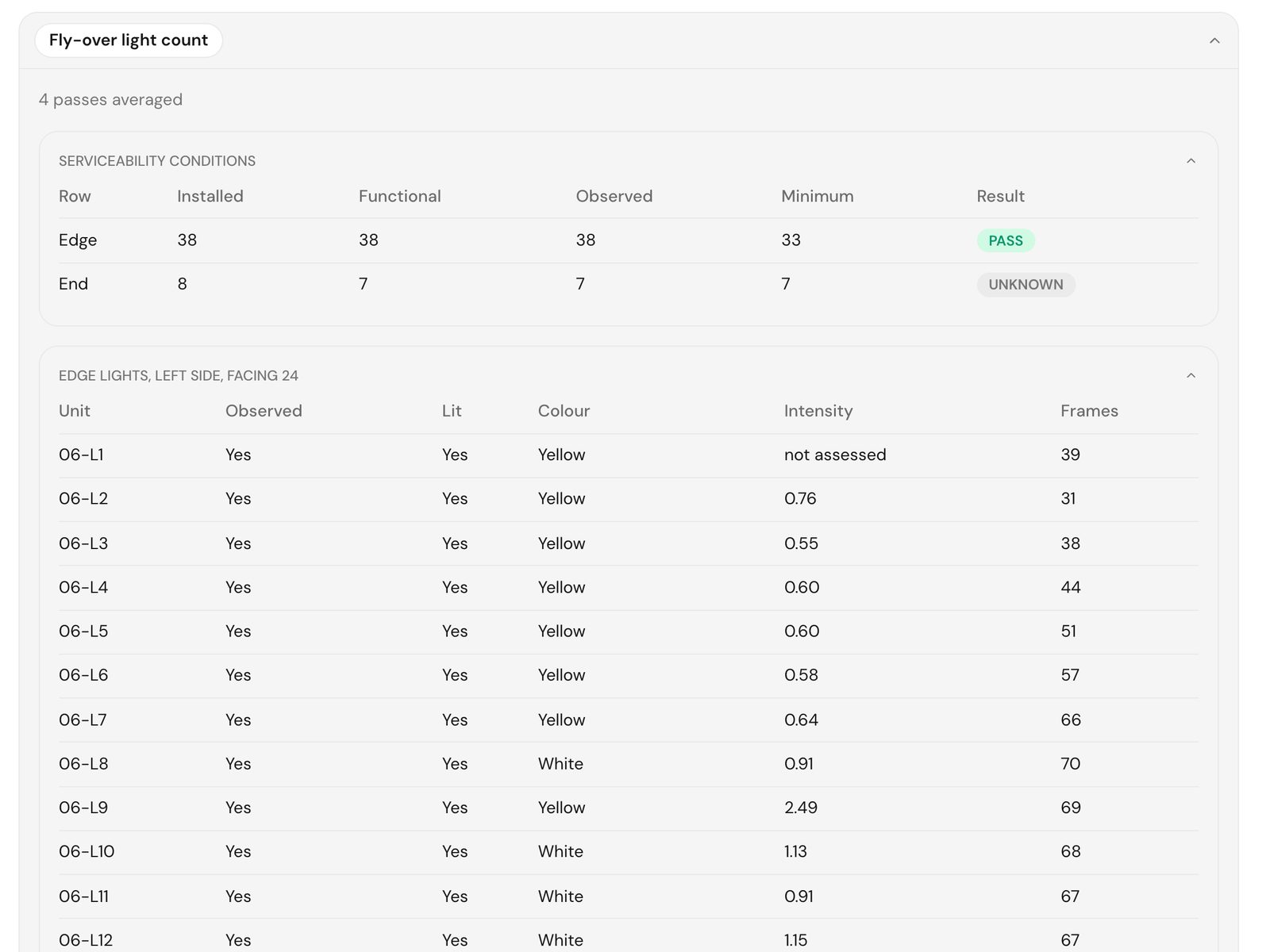
Task: Select the Edge row label
Action: [78, 240]
